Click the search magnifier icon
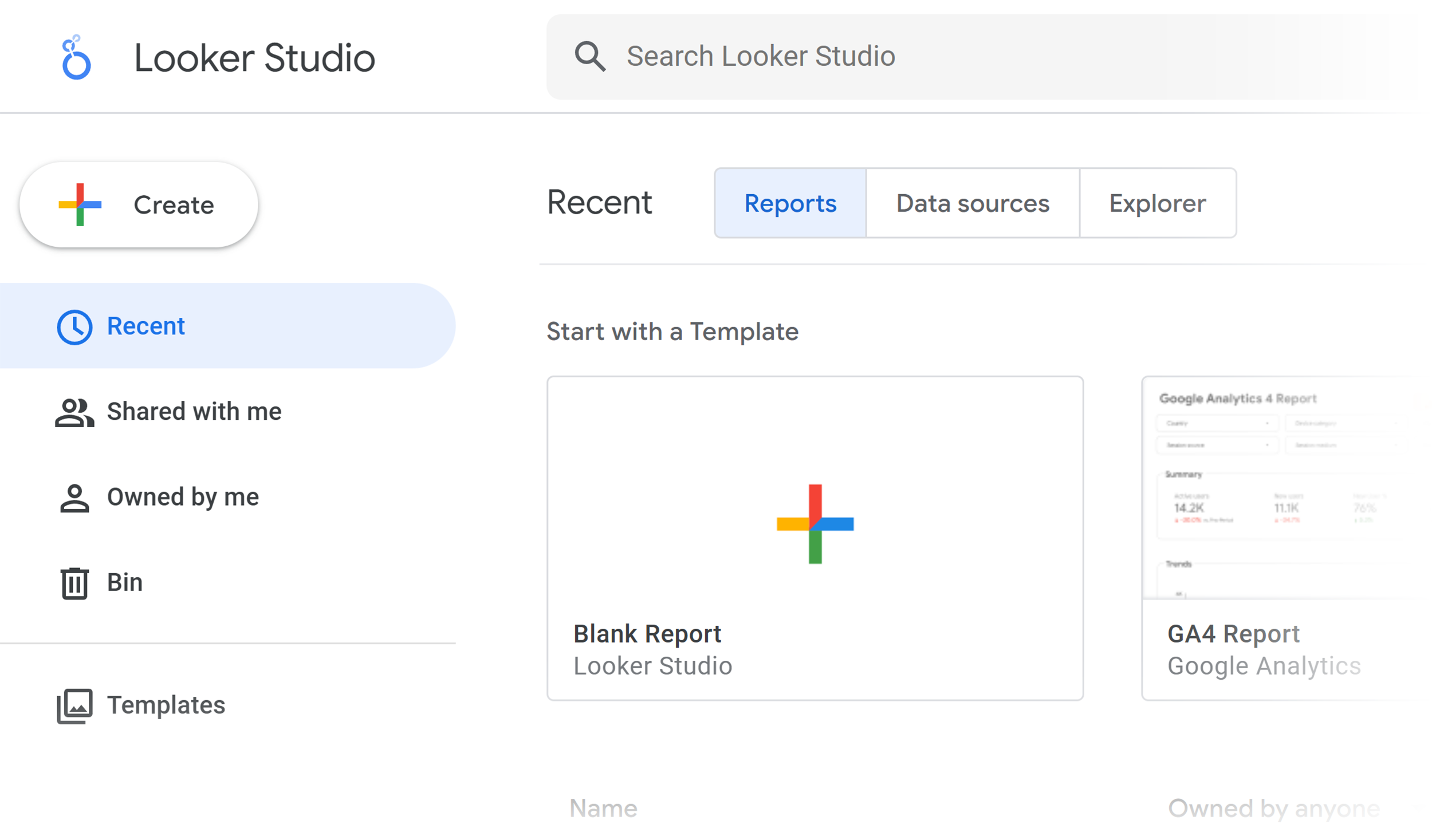 [589, 56]
